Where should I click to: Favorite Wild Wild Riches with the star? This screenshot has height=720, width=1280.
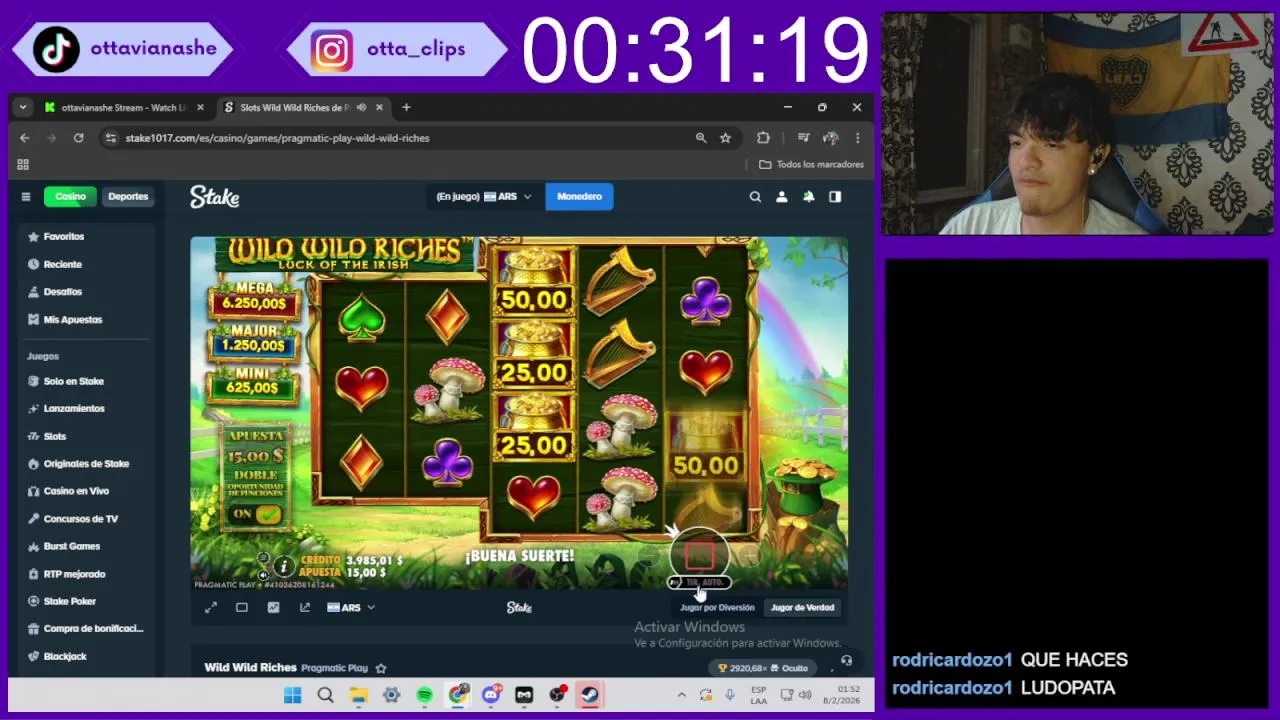(380, 668)
